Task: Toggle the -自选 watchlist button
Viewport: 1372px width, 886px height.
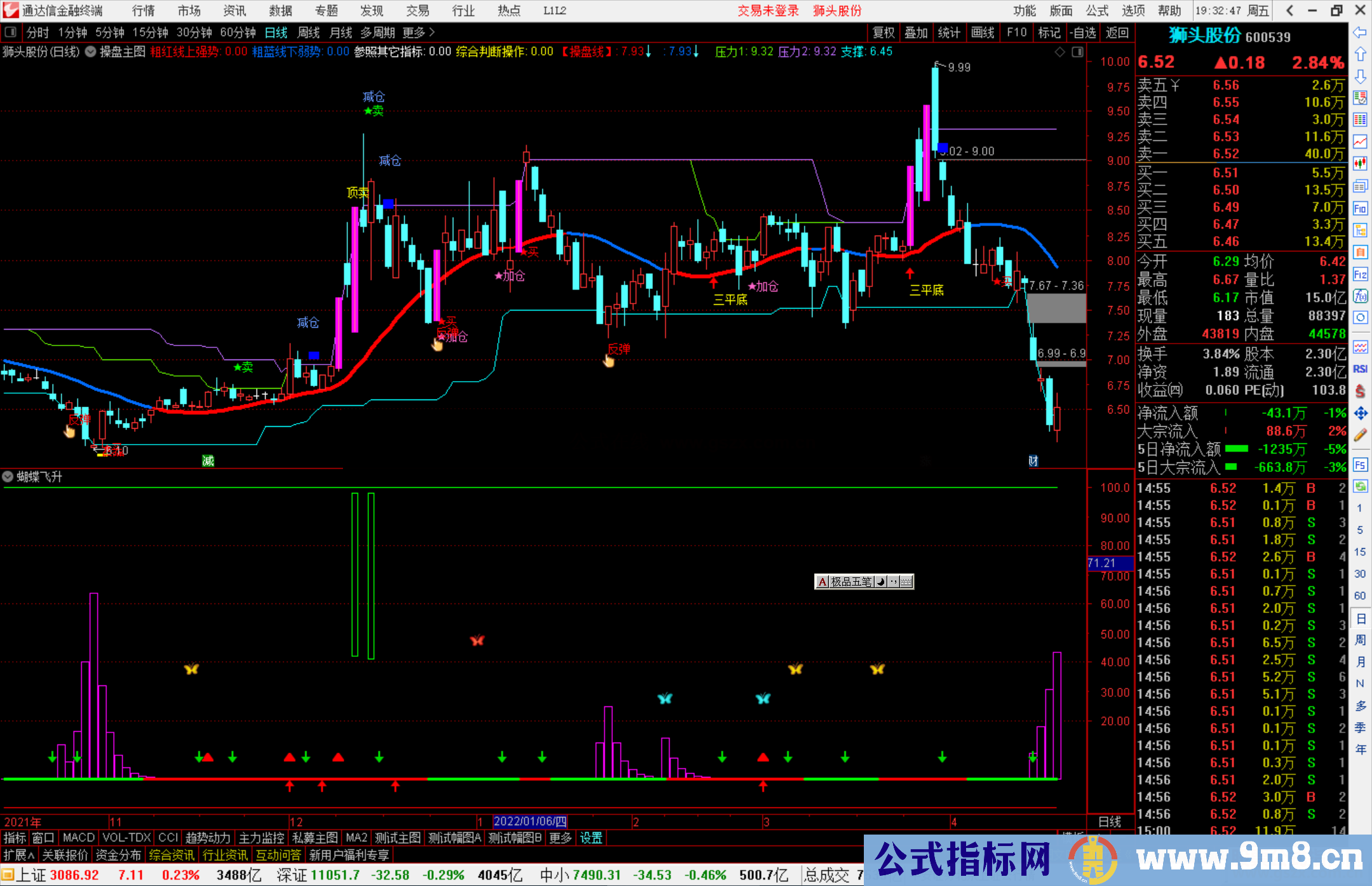Action: [1084, 32]
